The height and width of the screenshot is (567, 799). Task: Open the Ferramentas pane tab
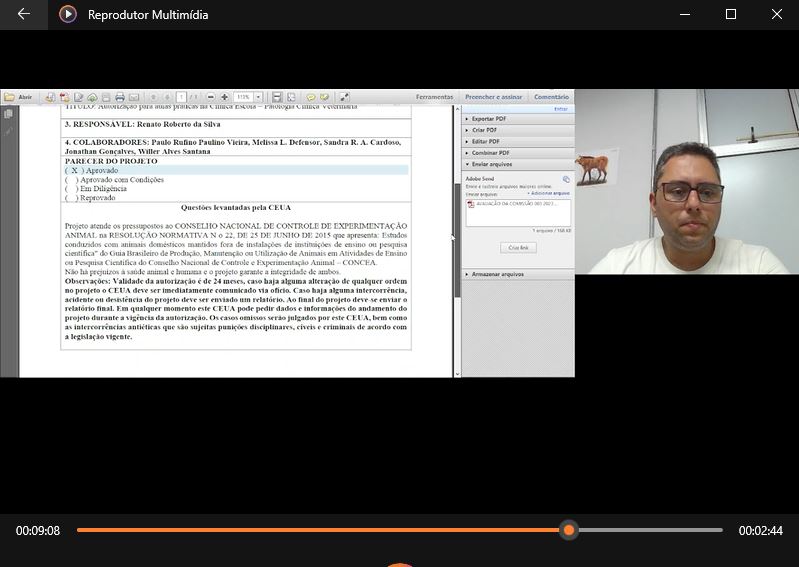[434, 97]
